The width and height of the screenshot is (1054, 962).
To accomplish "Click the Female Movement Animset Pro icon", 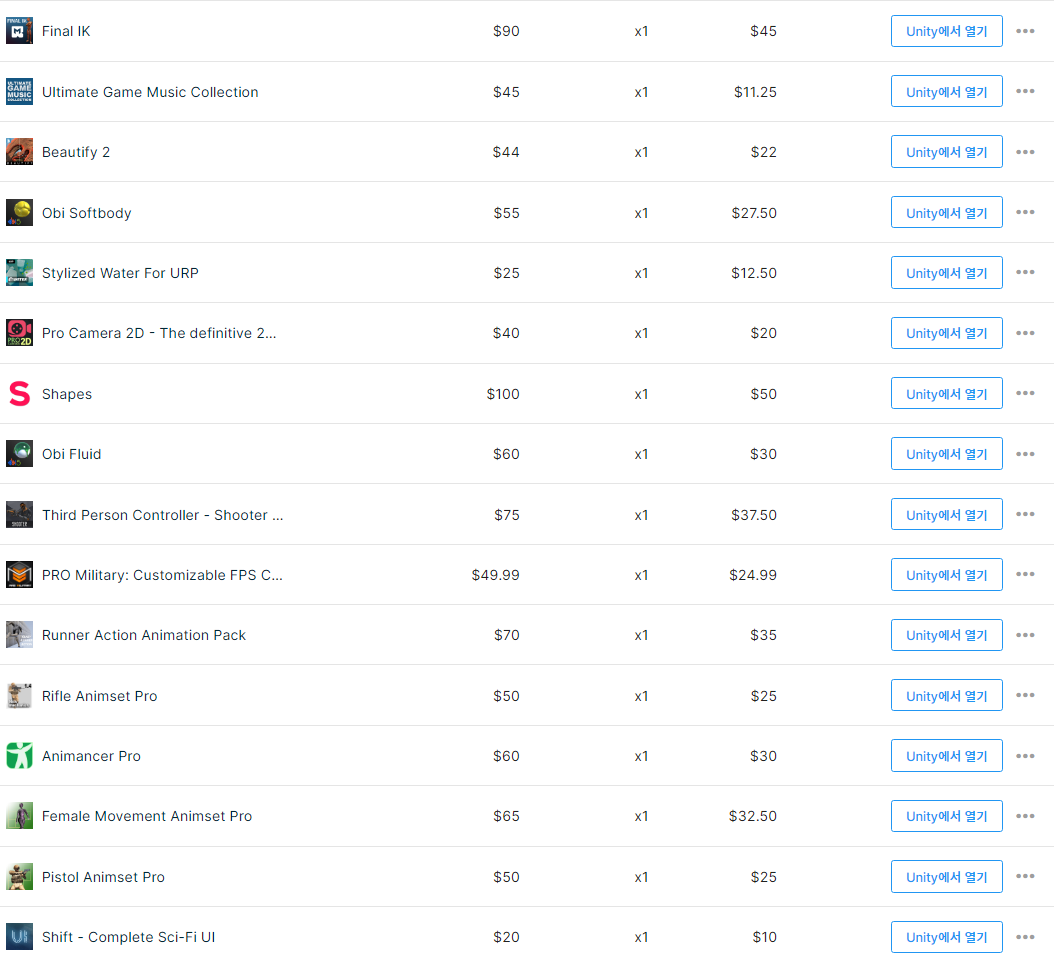I will click(19, 815).
